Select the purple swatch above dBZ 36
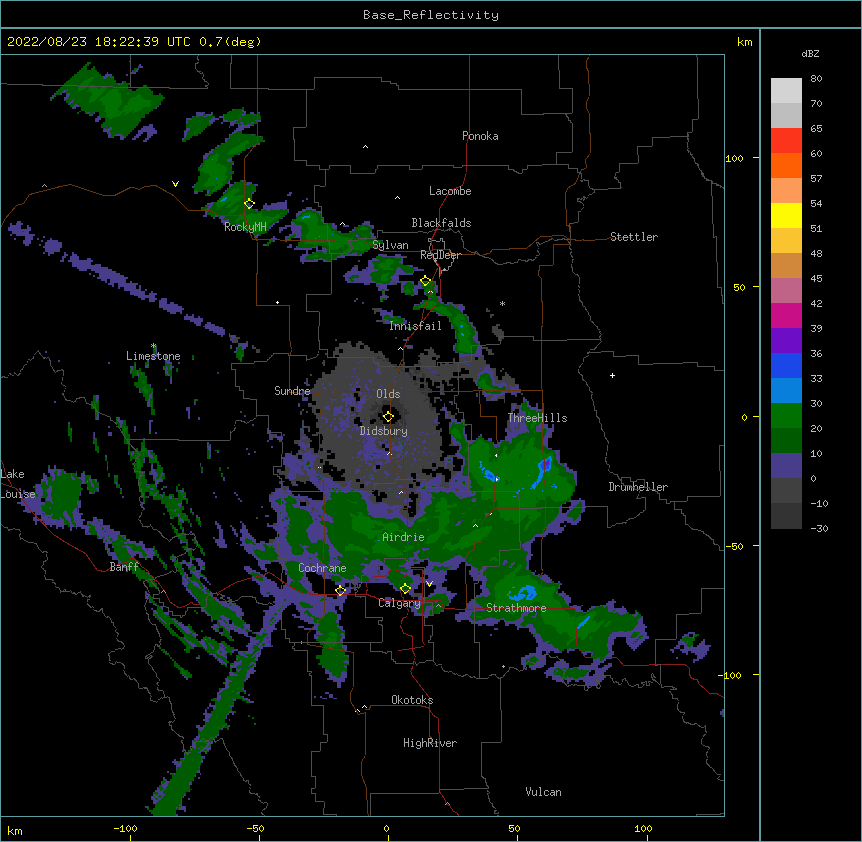Screen dimensions: 862x842 (786, 341)
